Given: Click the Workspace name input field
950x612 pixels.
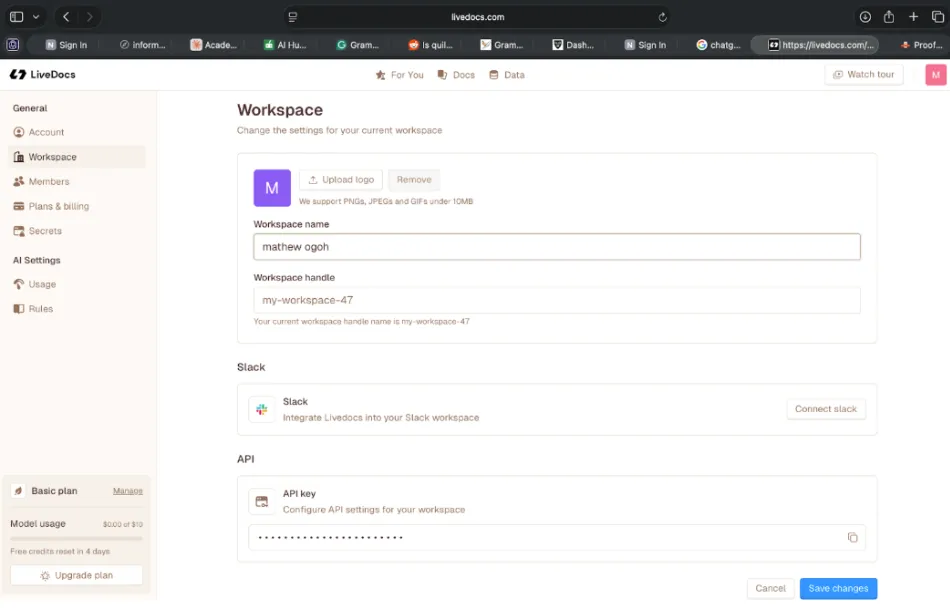Looking at the screenshot, I should pyautogui.click(x=556, y=247).
